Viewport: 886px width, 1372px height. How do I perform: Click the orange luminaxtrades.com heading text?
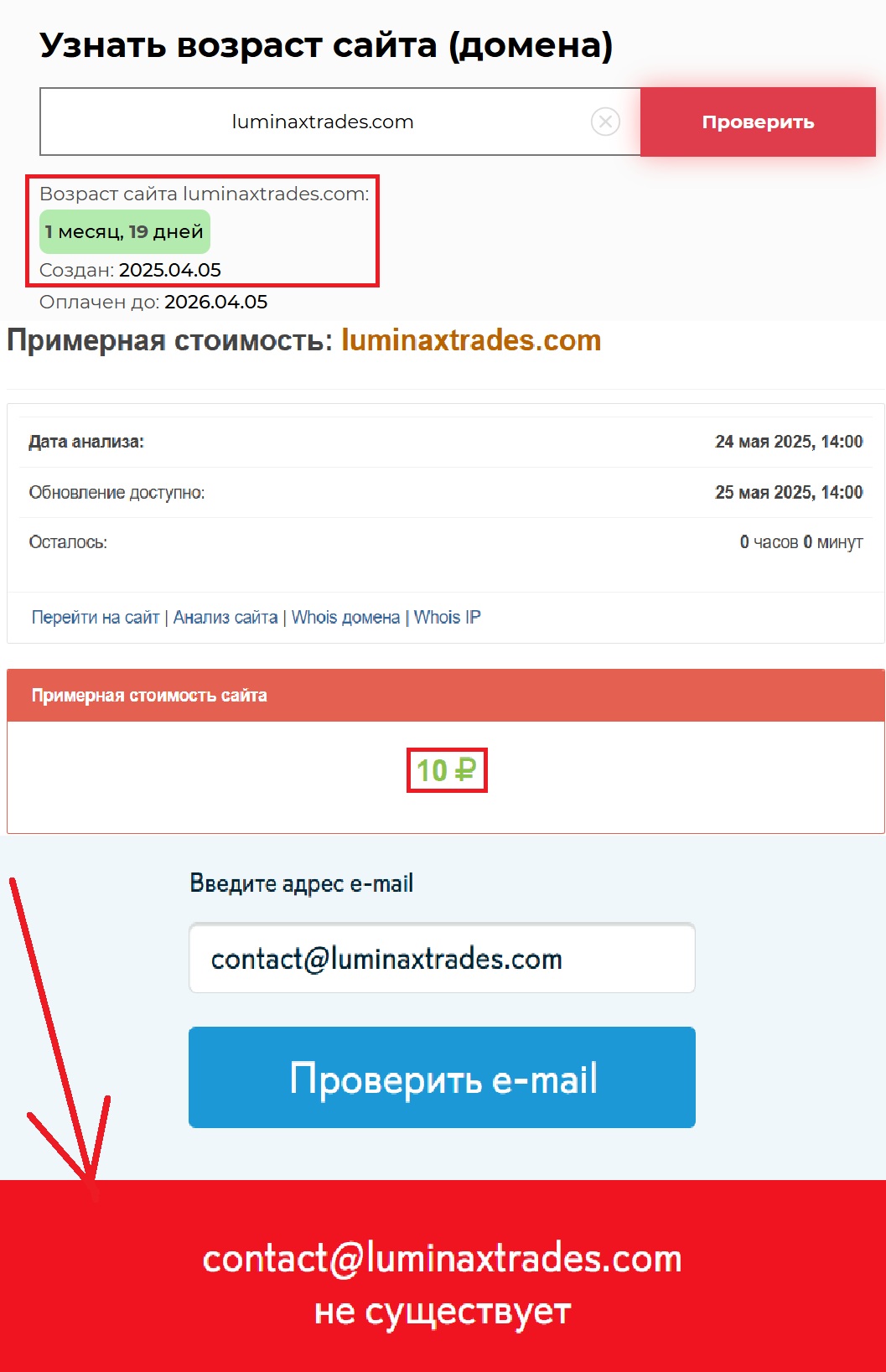tap(471, 341)
